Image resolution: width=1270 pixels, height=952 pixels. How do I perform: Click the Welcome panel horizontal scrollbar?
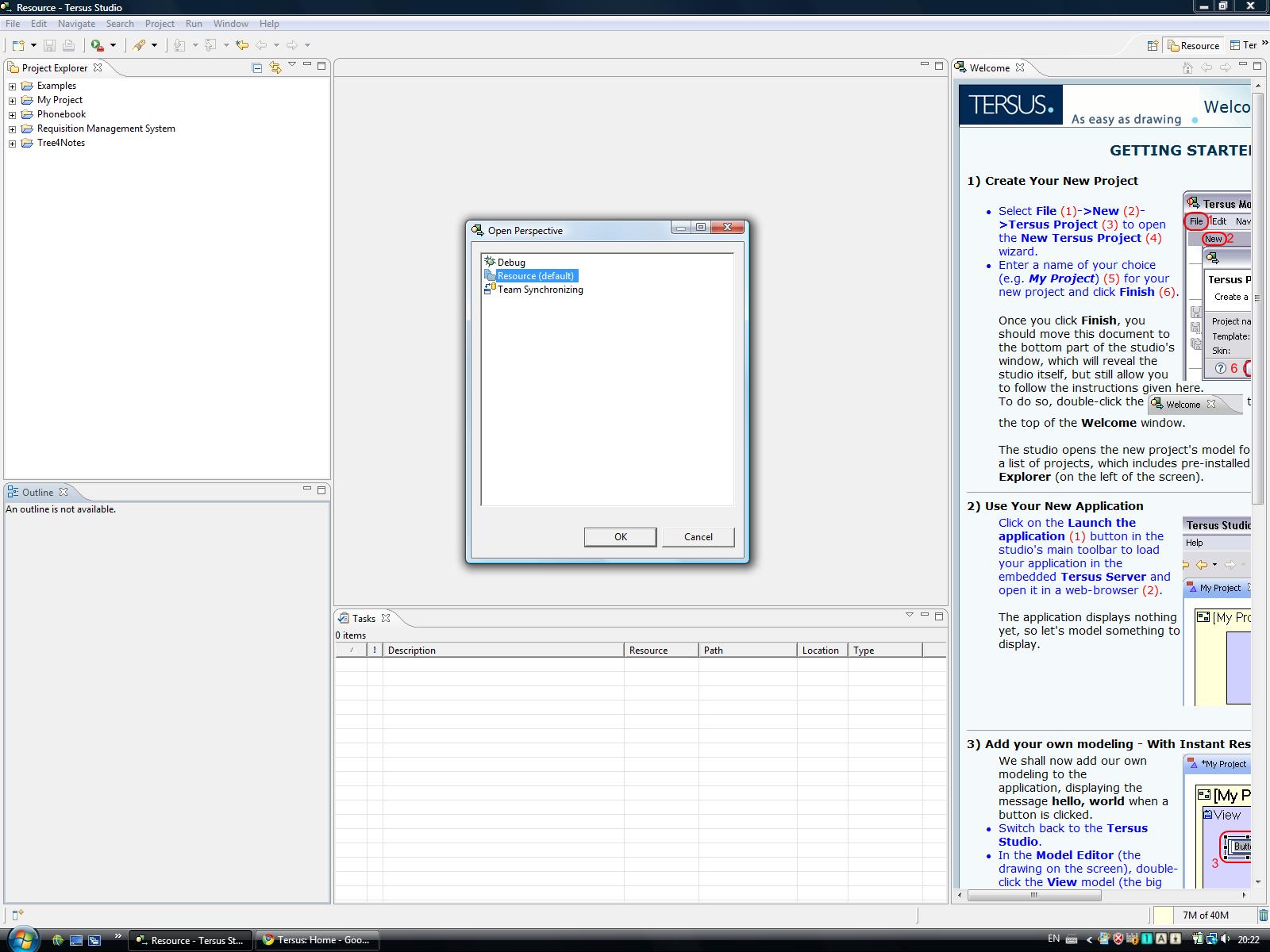1033,896
